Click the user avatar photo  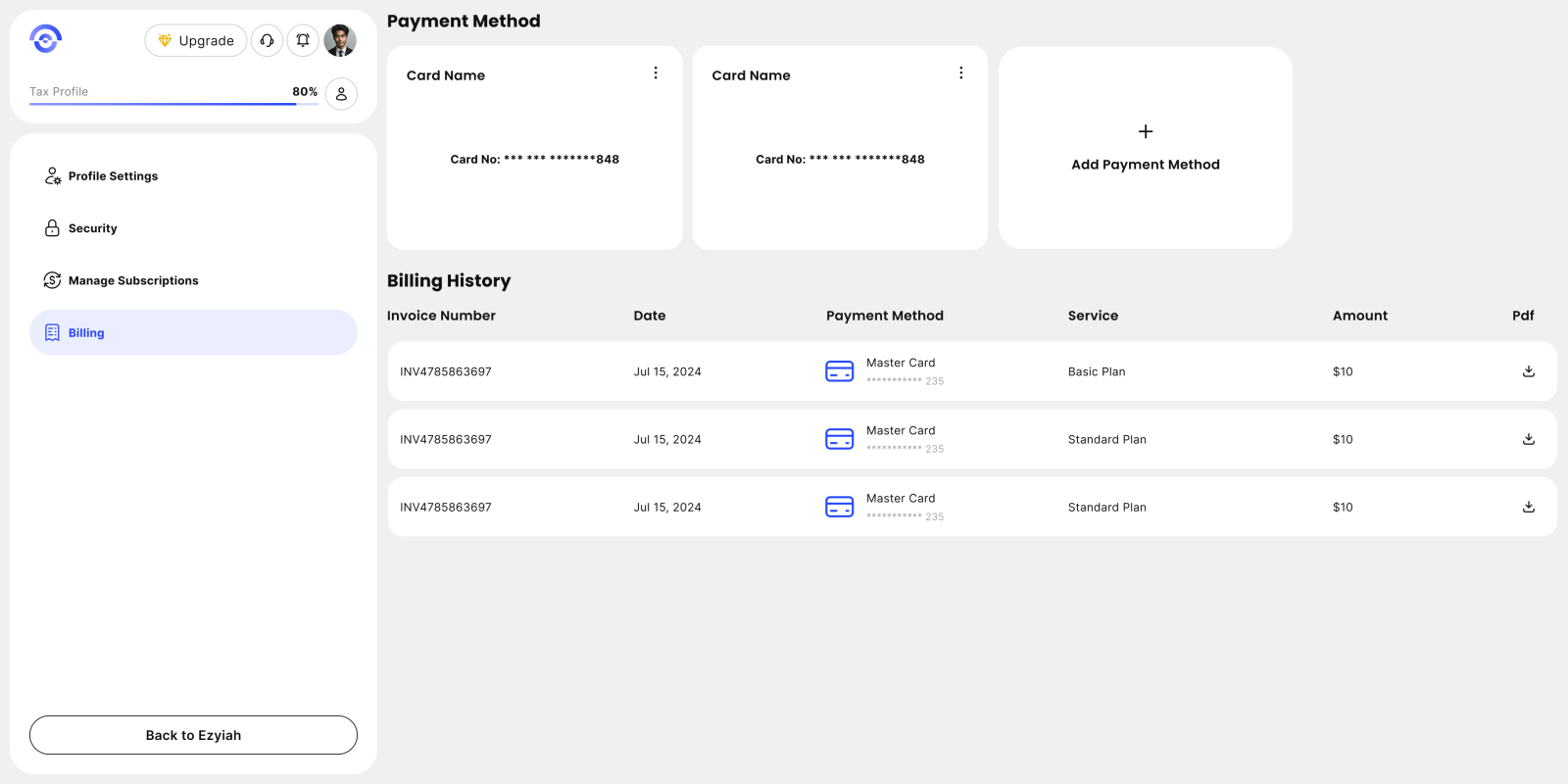(x=340, y=40)
